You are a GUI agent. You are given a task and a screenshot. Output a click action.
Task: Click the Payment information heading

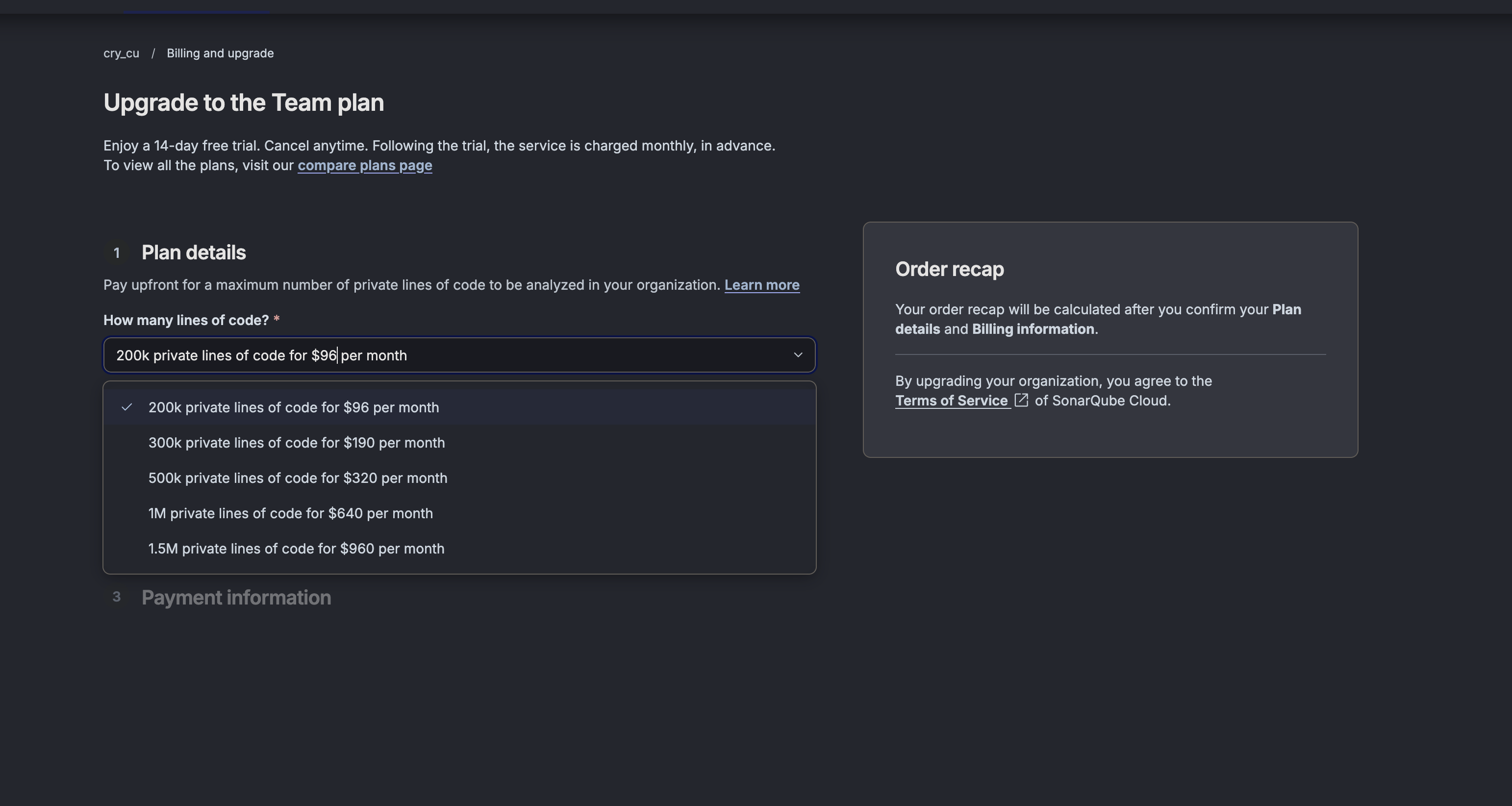(x=236, y=598)
